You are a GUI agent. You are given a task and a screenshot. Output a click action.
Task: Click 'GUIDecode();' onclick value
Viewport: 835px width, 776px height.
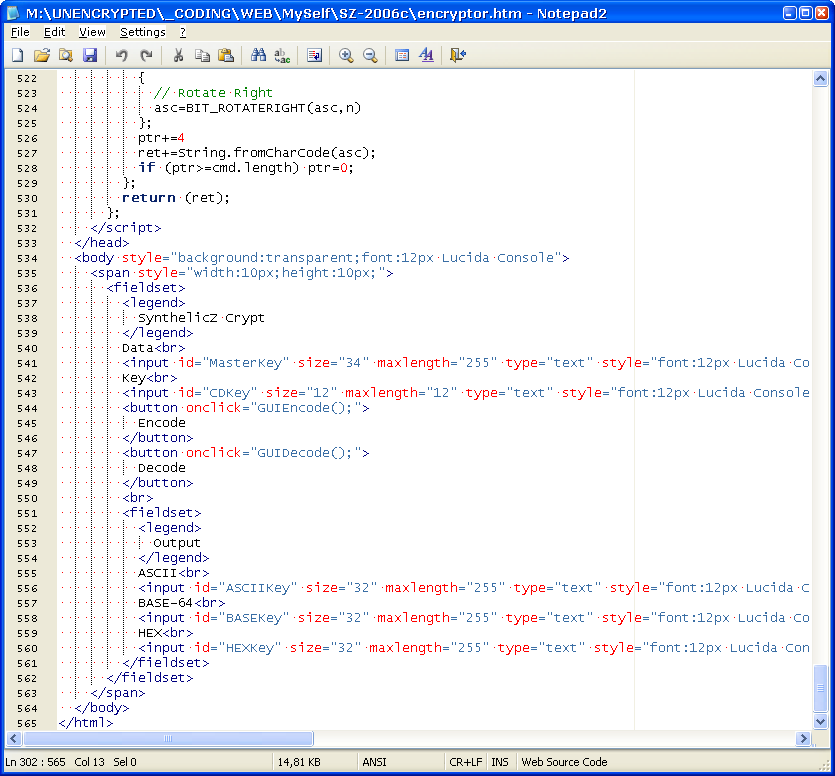tap(305, 453)
